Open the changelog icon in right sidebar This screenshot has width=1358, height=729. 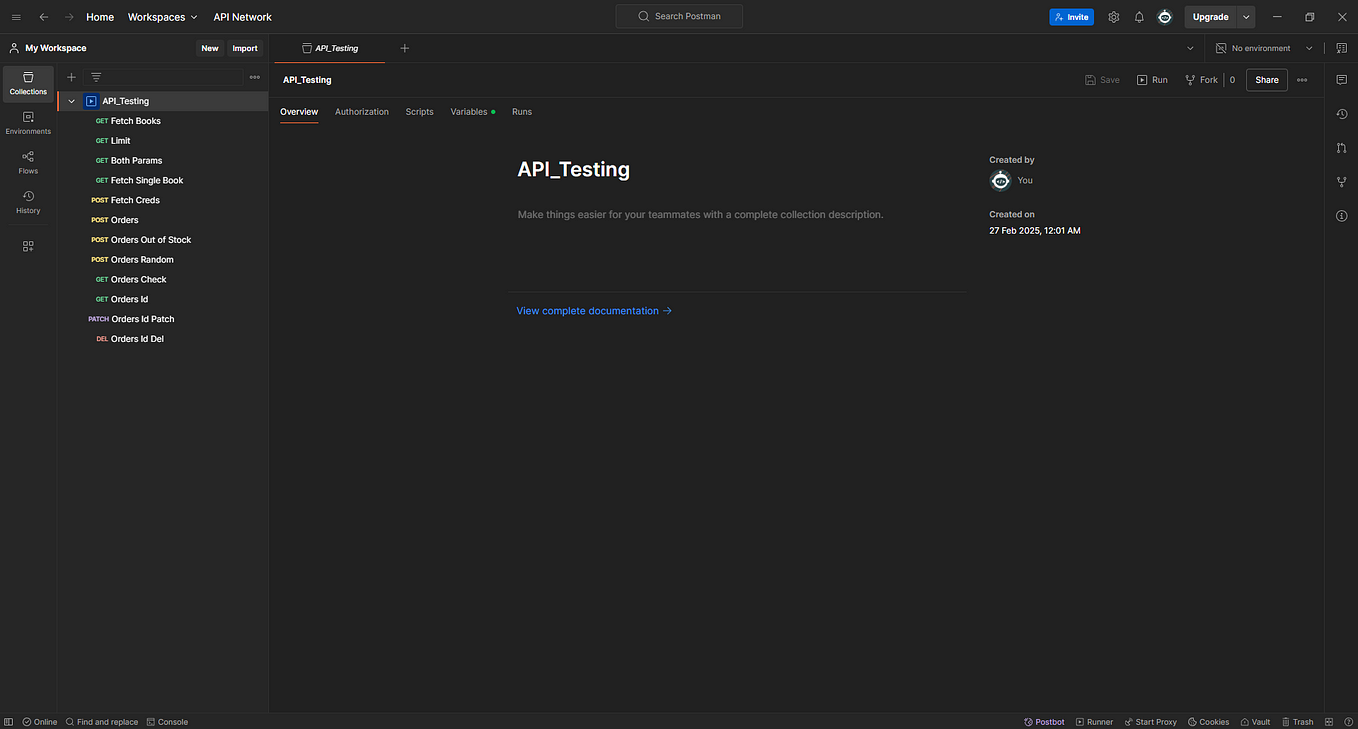click(1342, 114)
